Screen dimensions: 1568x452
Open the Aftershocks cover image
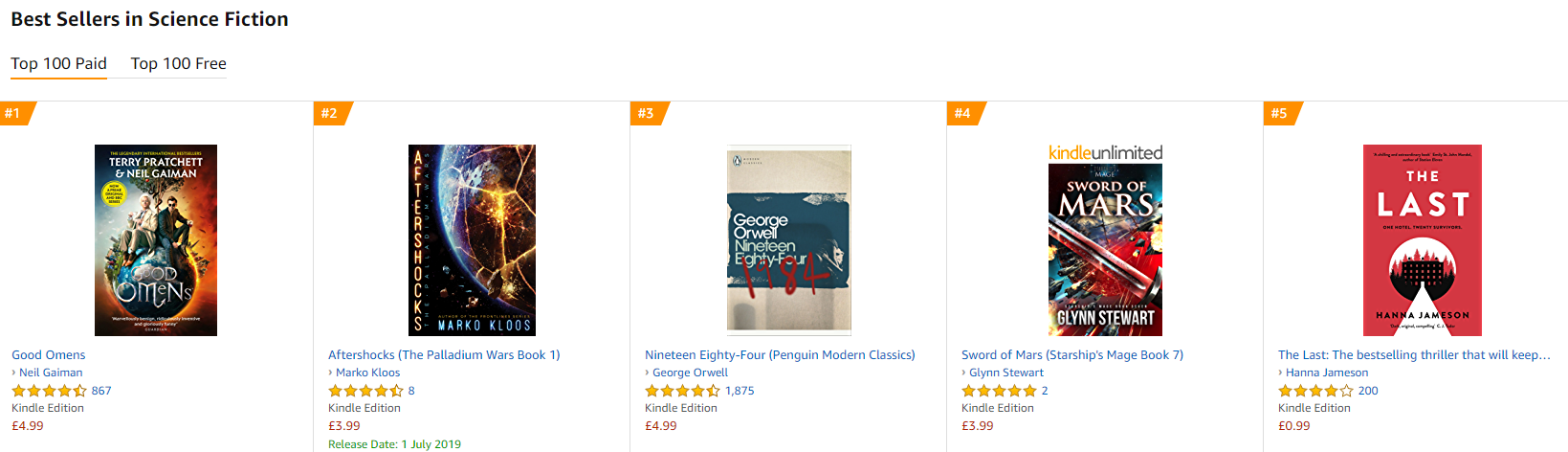[x=472, y=239]
